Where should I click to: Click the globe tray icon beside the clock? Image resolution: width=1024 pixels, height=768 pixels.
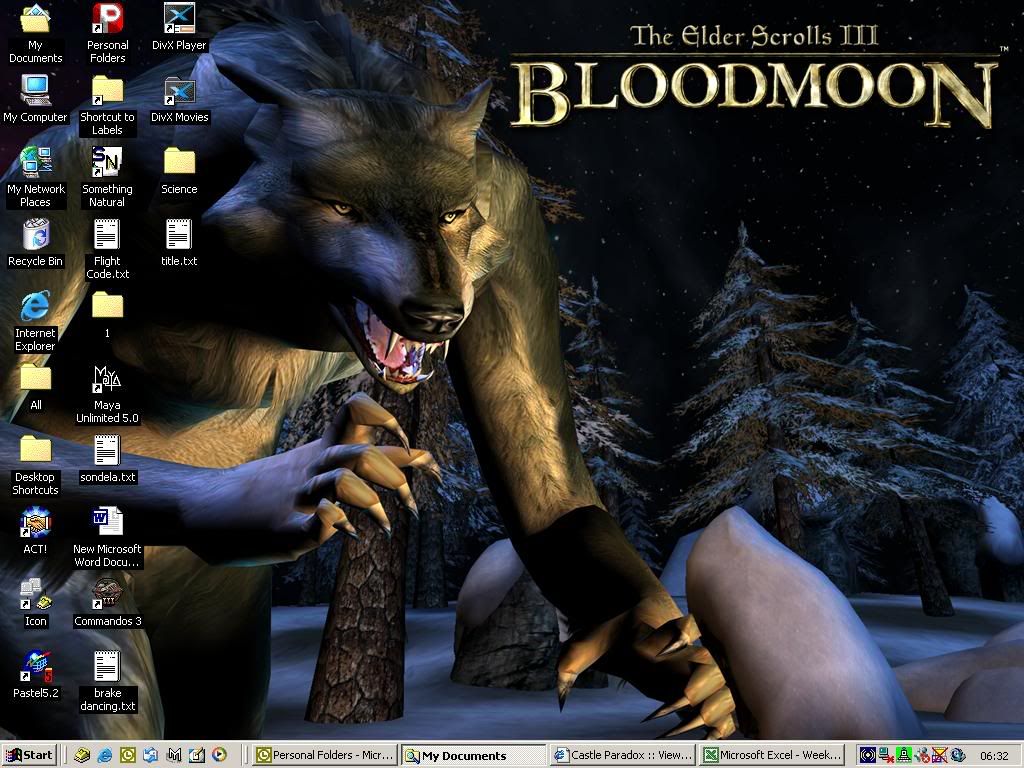[957, 756]
